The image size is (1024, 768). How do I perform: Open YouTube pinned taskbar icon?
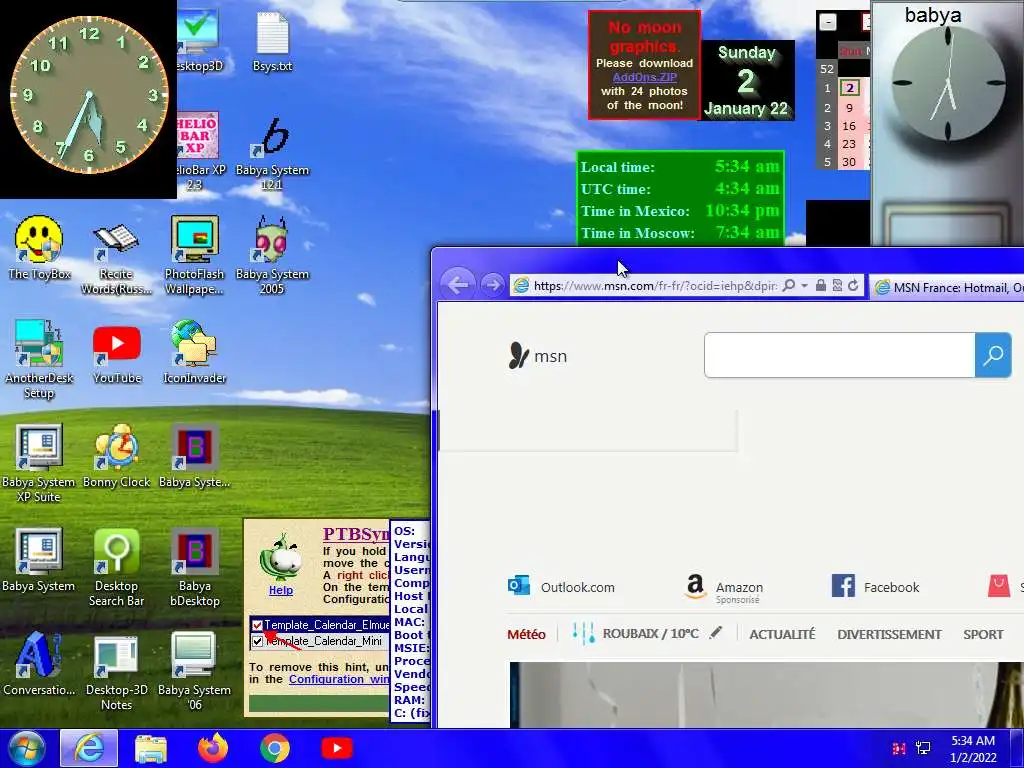pos(337,748)
